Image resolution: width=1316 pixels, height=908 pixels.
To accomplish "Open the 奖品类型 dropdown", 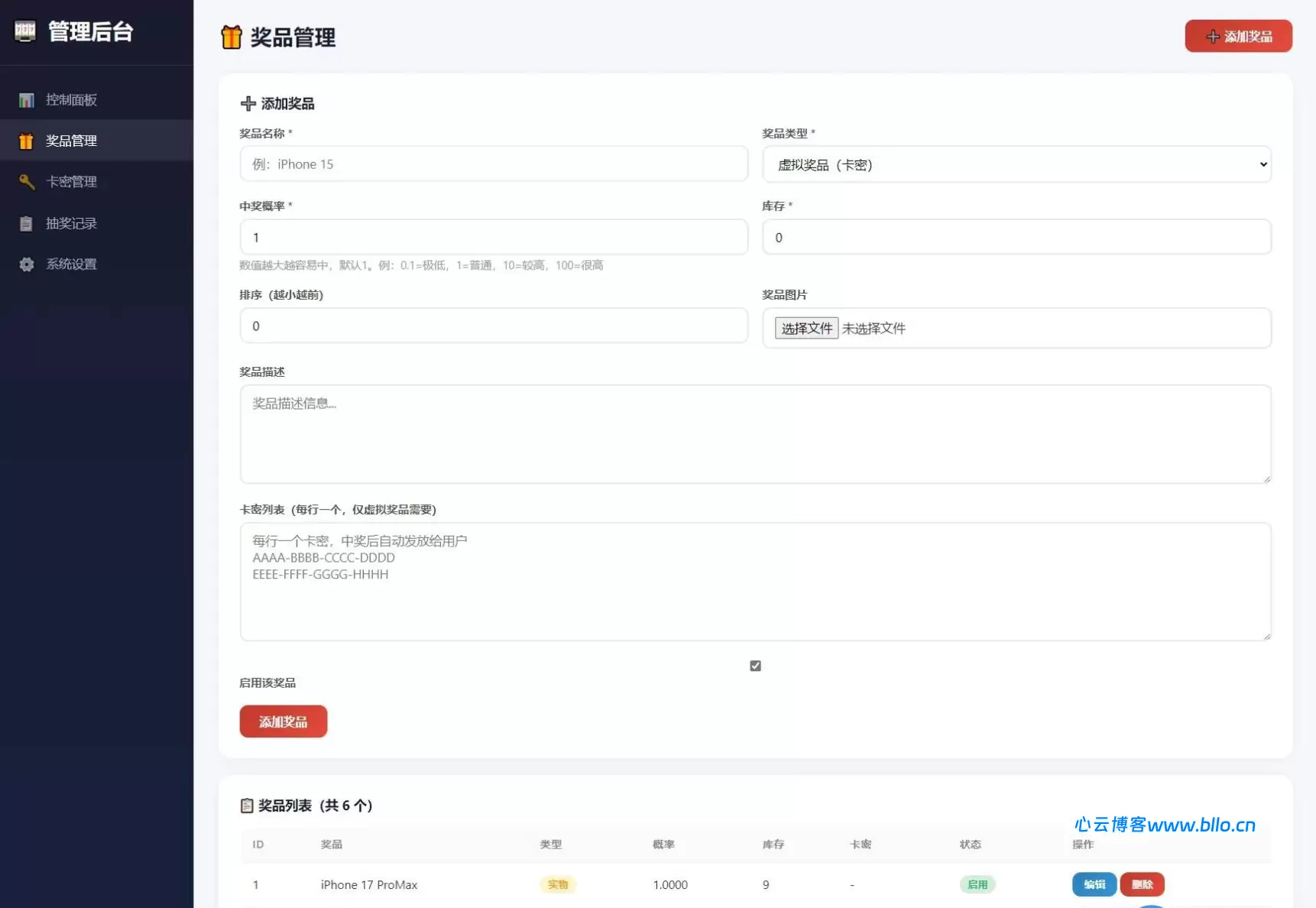I will [1016, 164].
